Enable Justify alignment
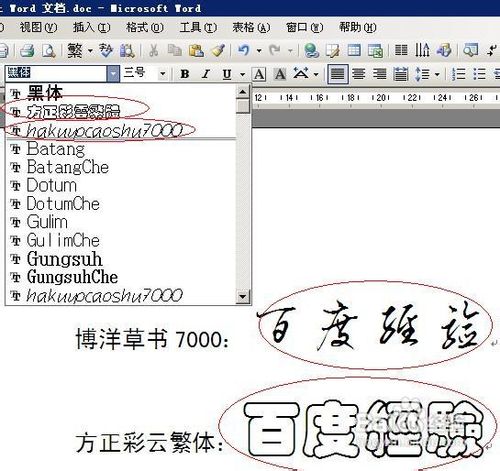The width and height of the screenshot is (500, 471). tap(338, 74)
